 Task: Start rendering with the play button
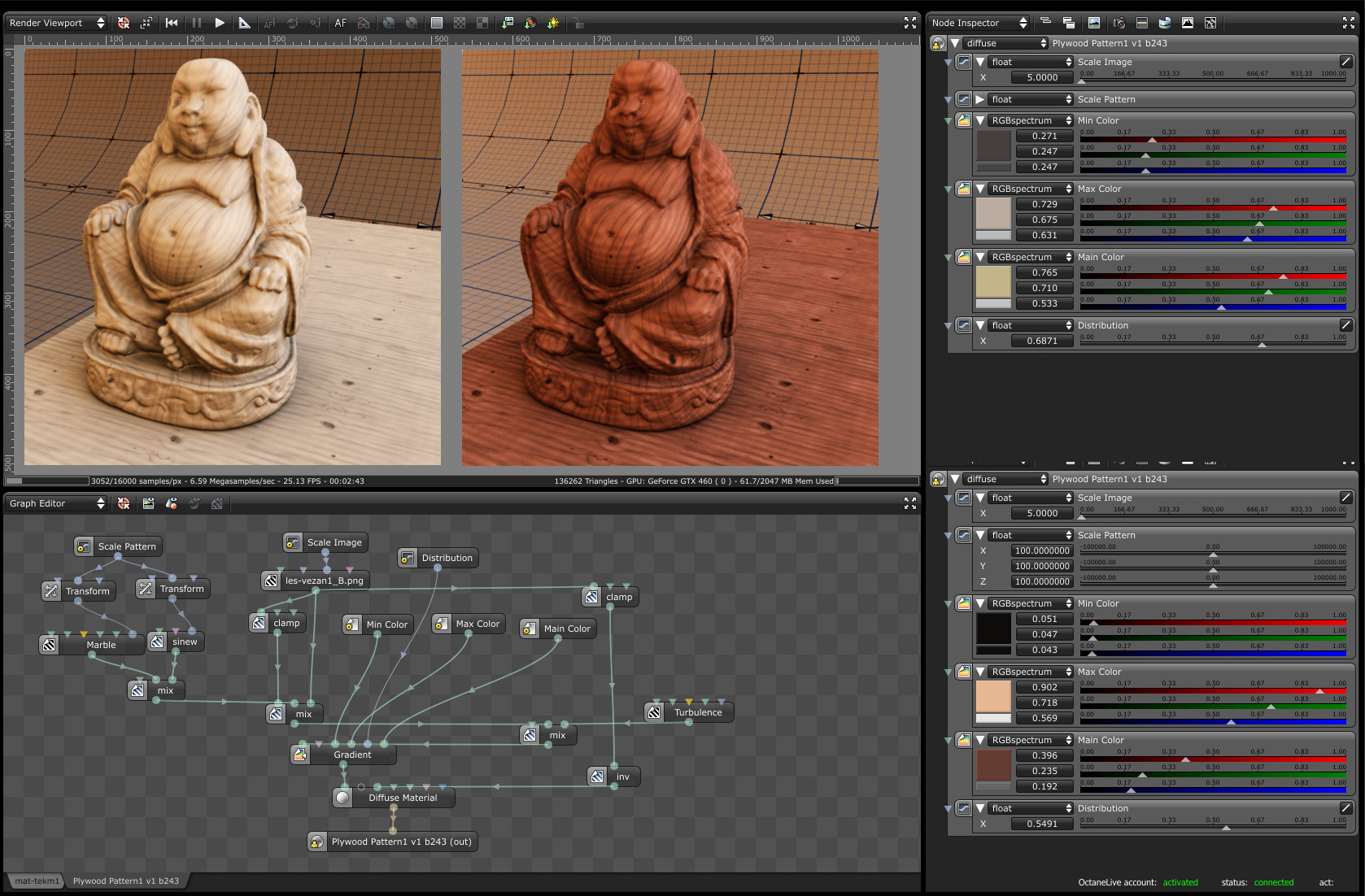tap(220, 23)
